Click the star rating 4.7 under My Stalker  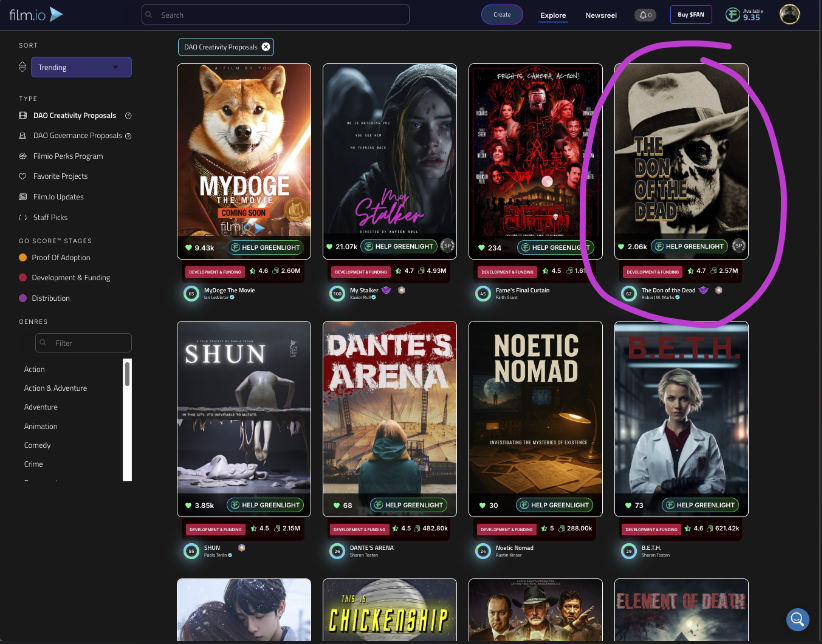pos(404,271)
